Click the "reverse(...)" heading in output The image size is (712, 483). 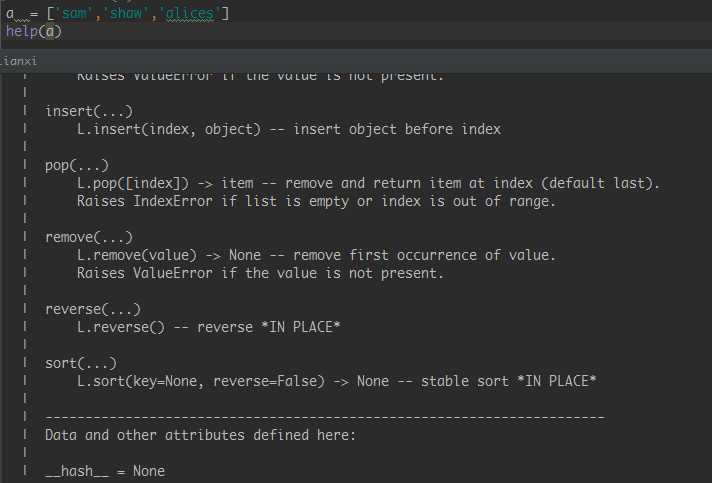(x=93, y=309)
